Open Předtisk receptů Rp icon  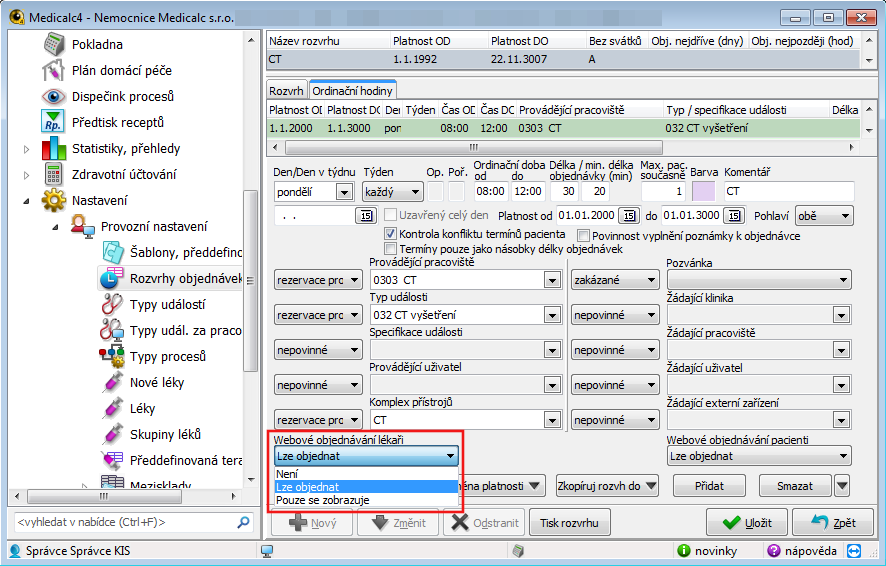tap(54, 123)
